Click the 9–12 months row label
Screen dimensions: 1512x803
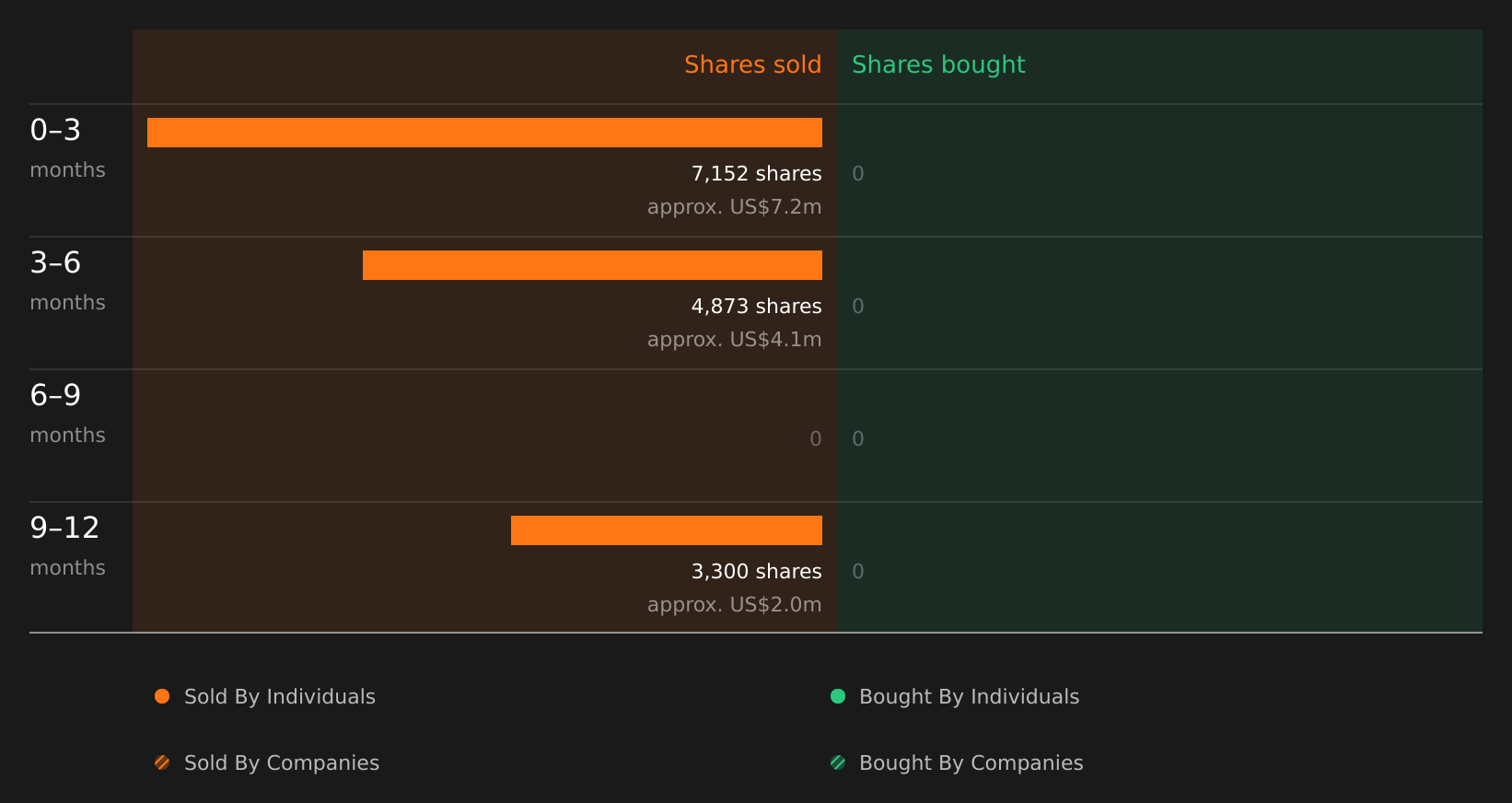[x=67, y=546]
